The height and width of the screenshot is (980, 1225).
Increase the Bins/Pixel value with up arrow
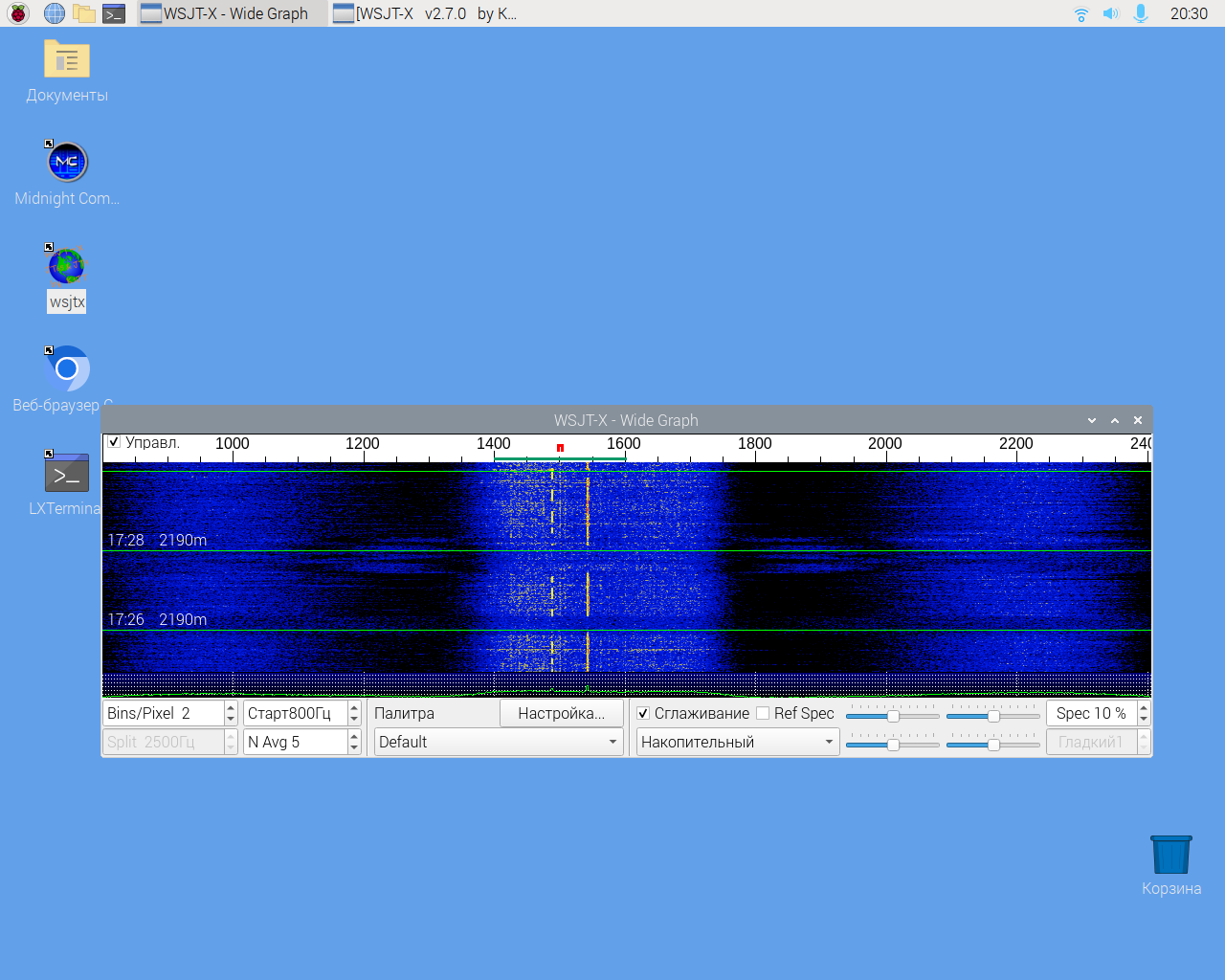(x=231, y=707)
